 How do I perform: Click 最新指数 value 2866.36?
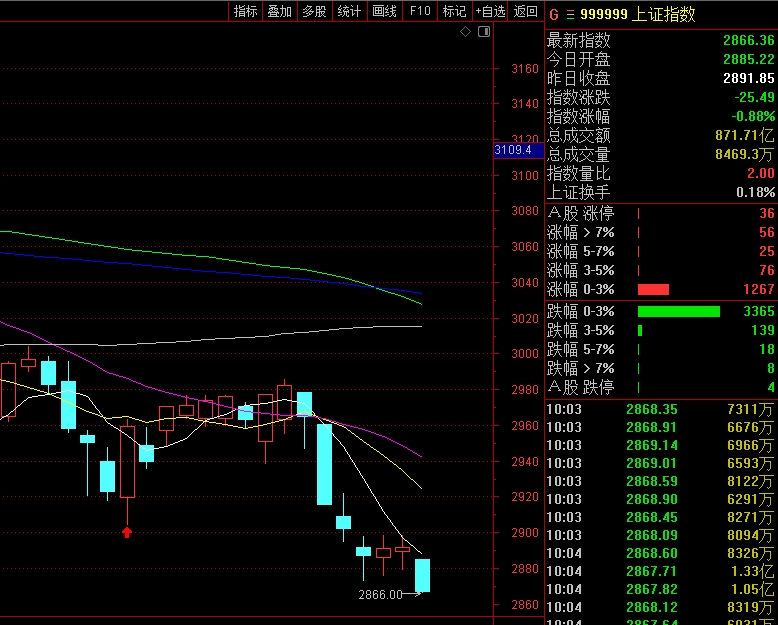(x=748, y=40)
